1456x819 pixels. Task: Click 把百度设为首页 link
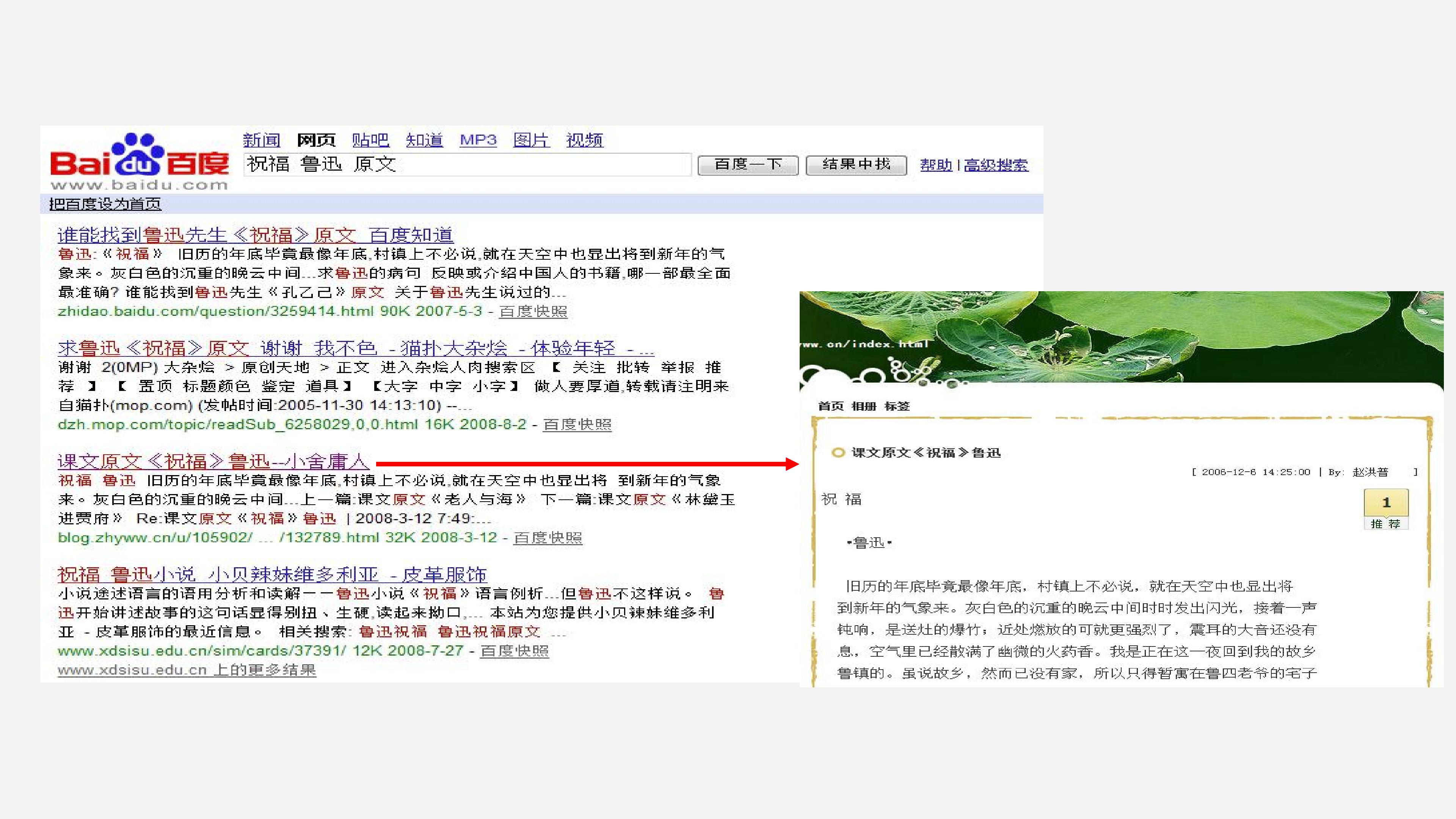pos(105,204)
